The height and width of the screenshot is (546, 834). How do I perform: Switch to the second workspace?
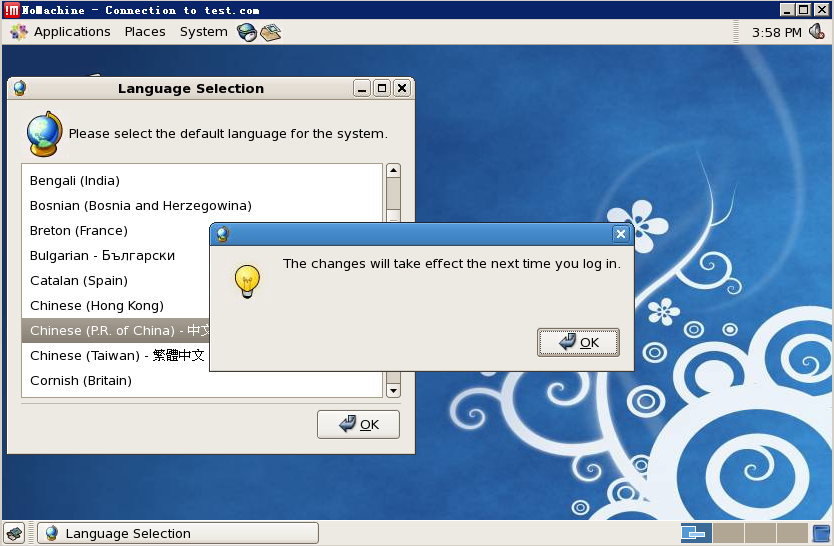(728, 533)
